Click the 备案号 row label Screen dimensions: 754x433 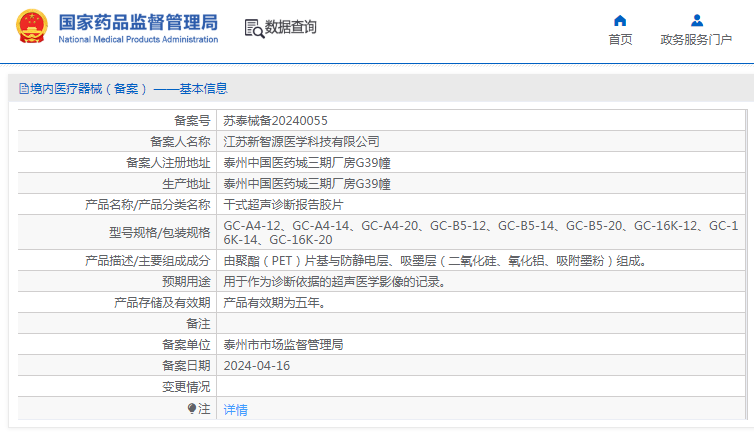192,121
